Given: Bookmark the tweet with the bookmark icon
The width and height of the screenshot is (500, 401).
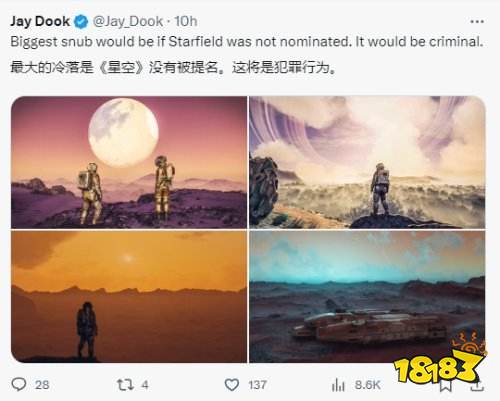Looking at the screenshot, I should pos(445,386).
